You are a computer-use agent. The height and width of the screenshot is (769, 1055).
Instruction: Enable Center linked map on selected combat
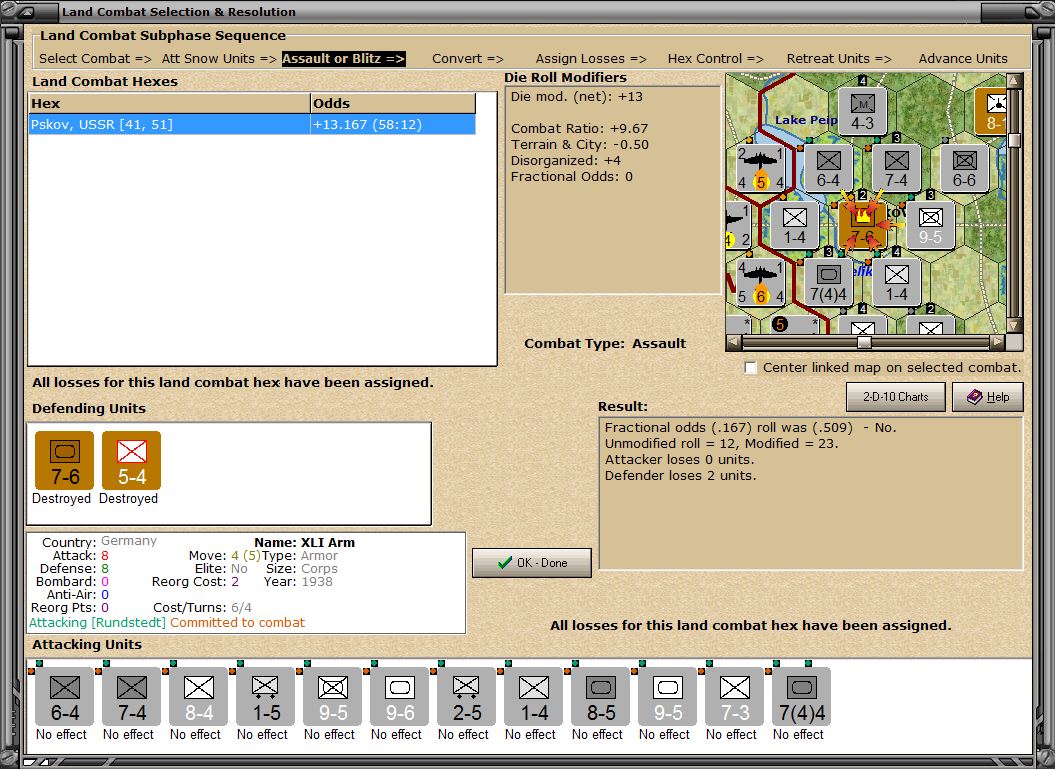(751, 367)
